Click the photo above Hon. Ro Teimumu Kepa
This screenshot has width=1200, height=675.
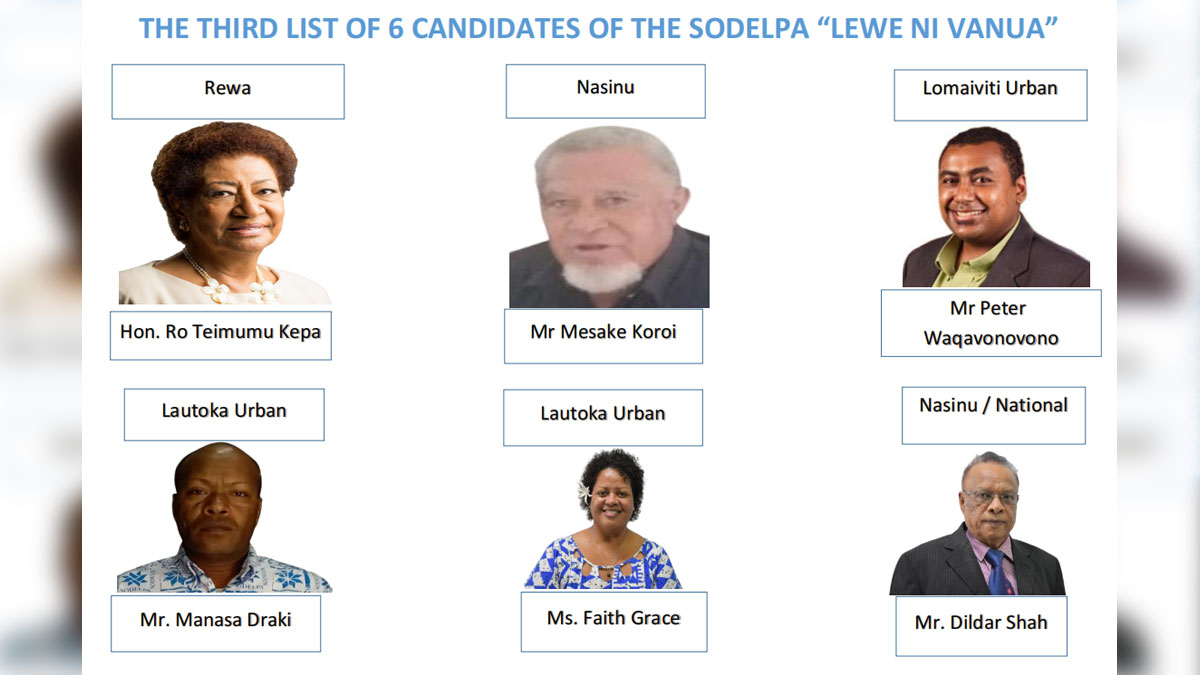(x=224, y=213)
